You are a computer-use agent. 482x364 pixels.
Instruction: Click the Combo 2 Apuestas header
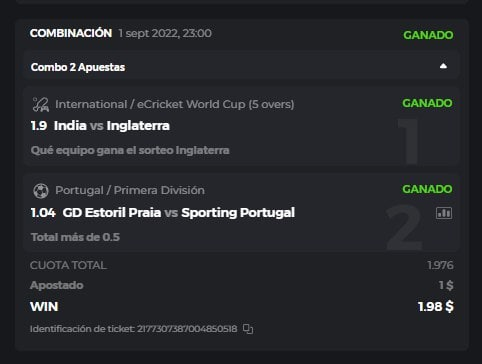coord(242,67)
